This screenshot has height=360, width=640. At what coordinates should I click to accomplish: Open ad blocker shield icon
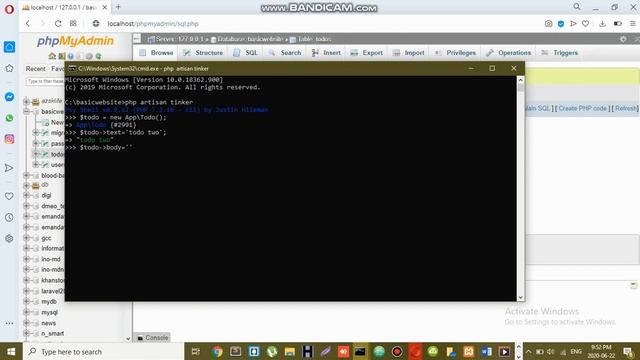561,24
